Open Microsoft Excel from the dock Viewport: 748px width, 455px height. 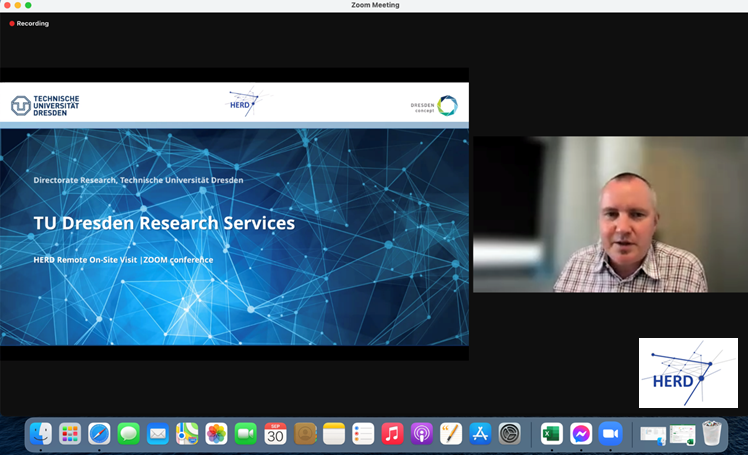(x=552, y=434)
